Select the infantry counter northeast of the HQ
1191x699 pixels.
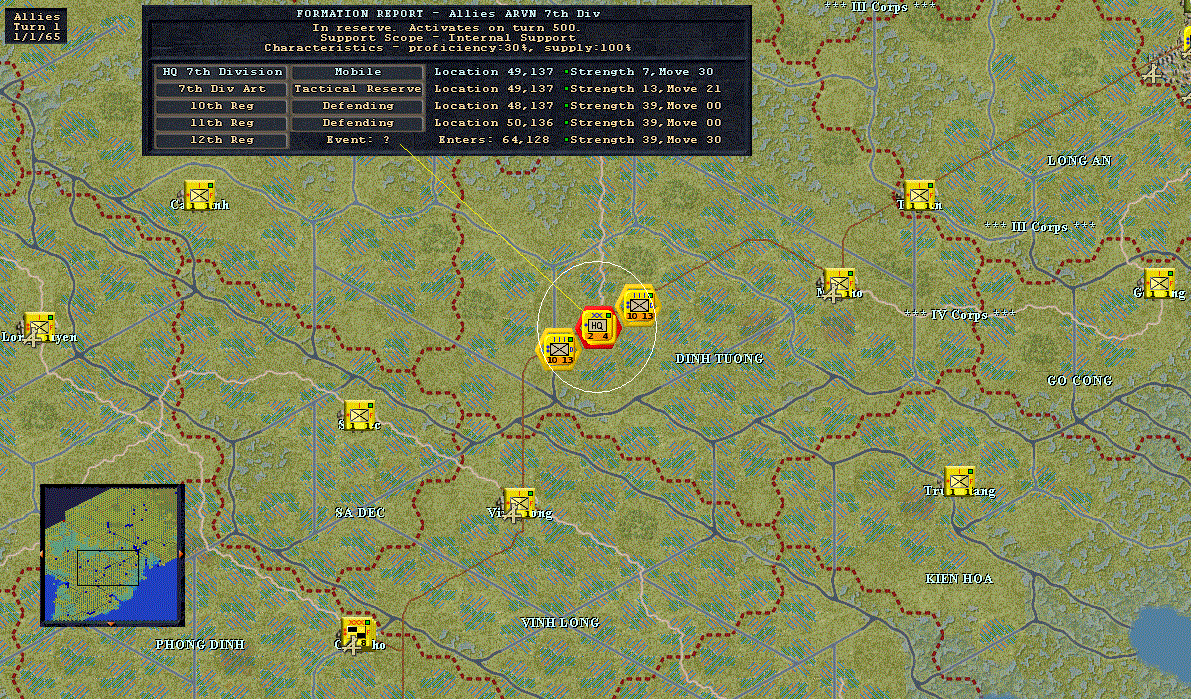pos(638,305)
